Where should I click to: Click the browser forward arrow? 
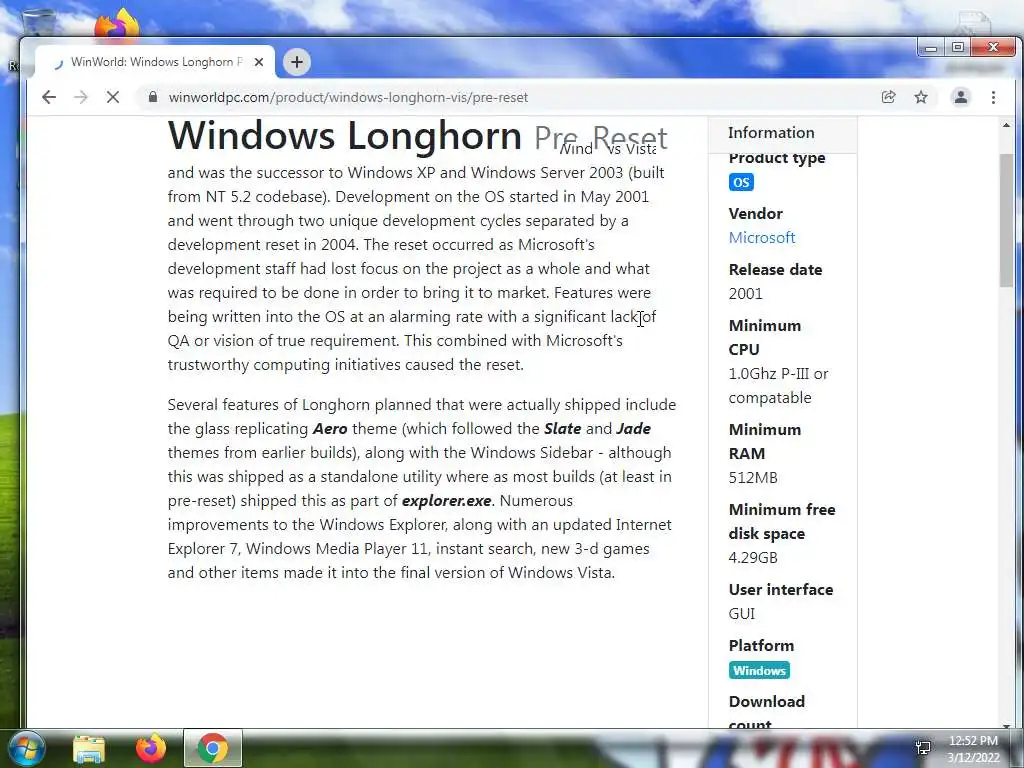point(81,97)
